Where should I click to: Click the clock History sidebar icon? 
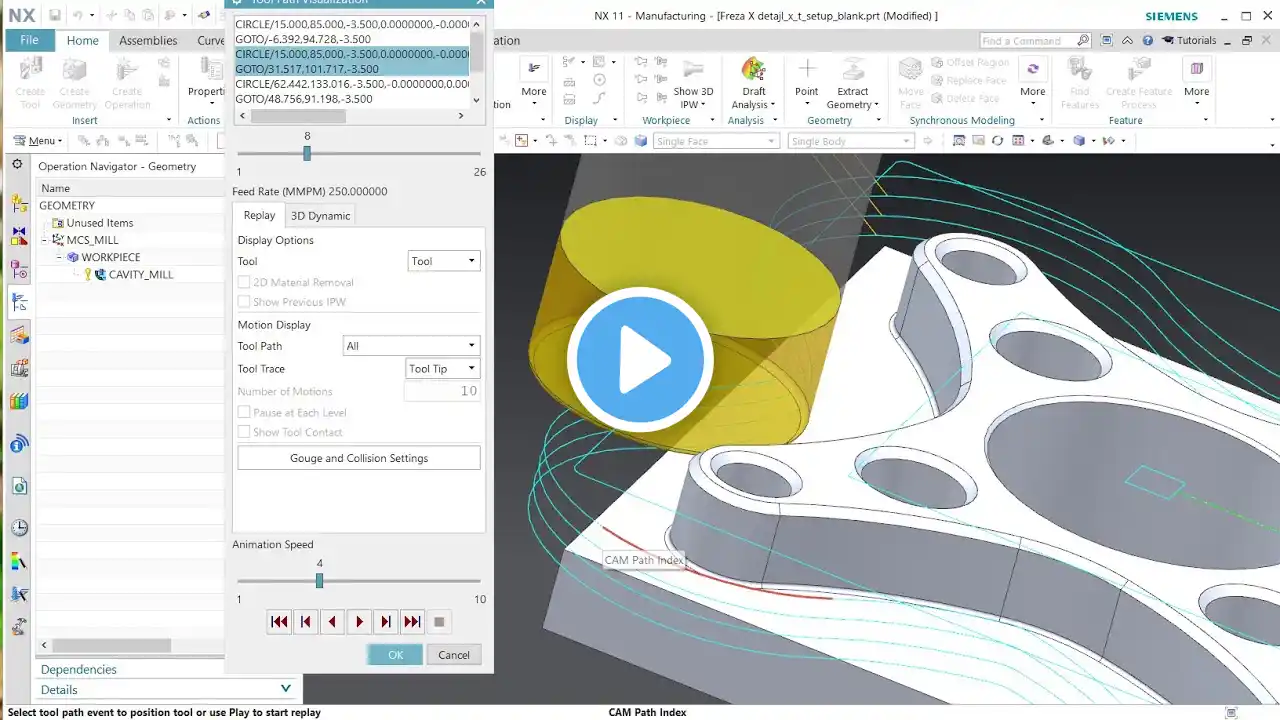(19, 528)
